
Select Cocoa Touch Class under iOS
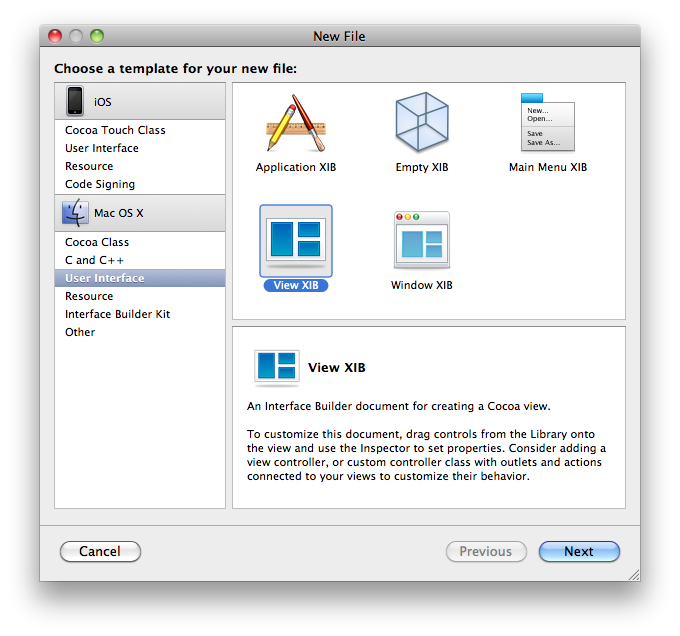(x=115, y=130)
